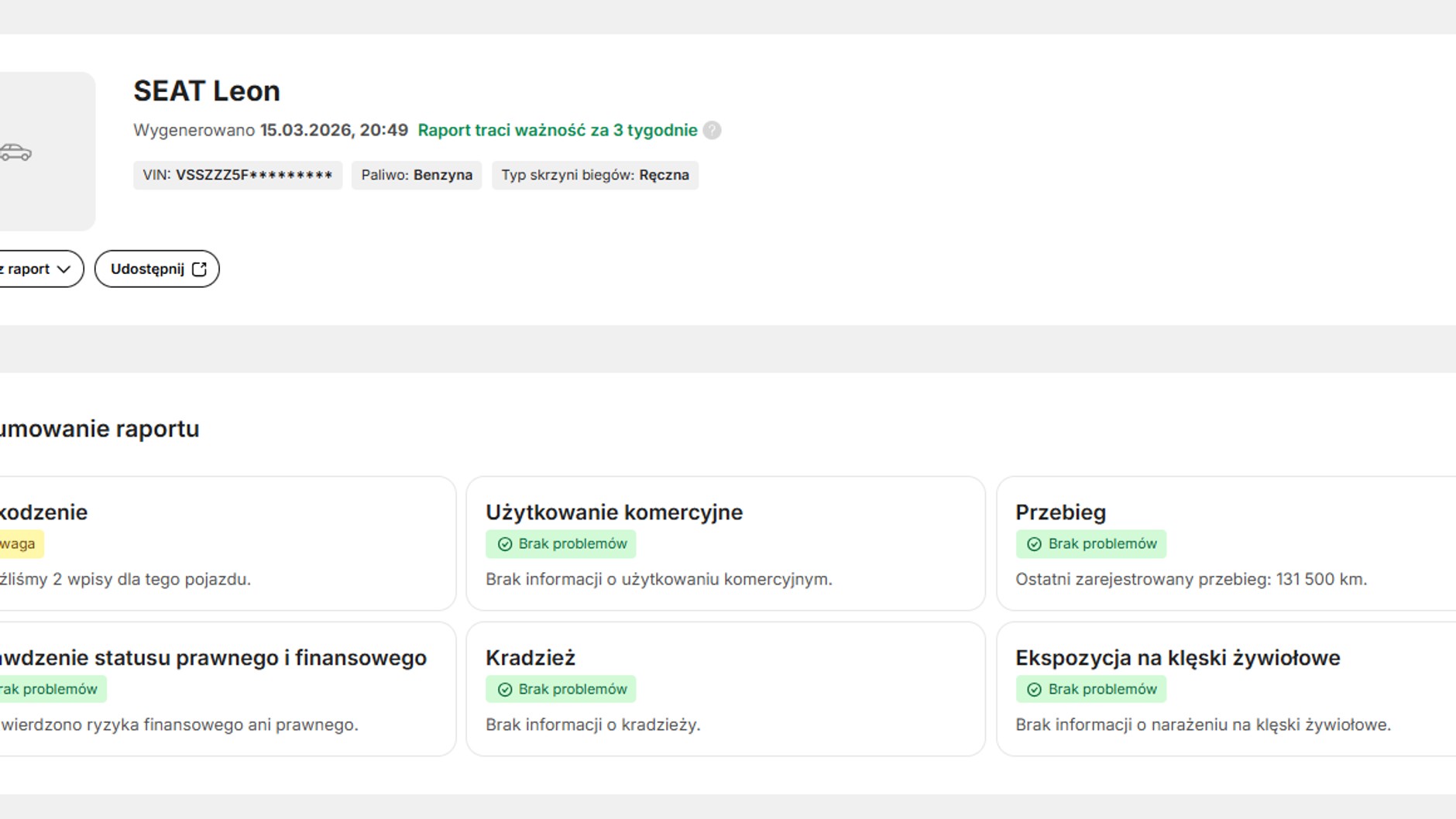Click the VIN number tag

point(238,175)
